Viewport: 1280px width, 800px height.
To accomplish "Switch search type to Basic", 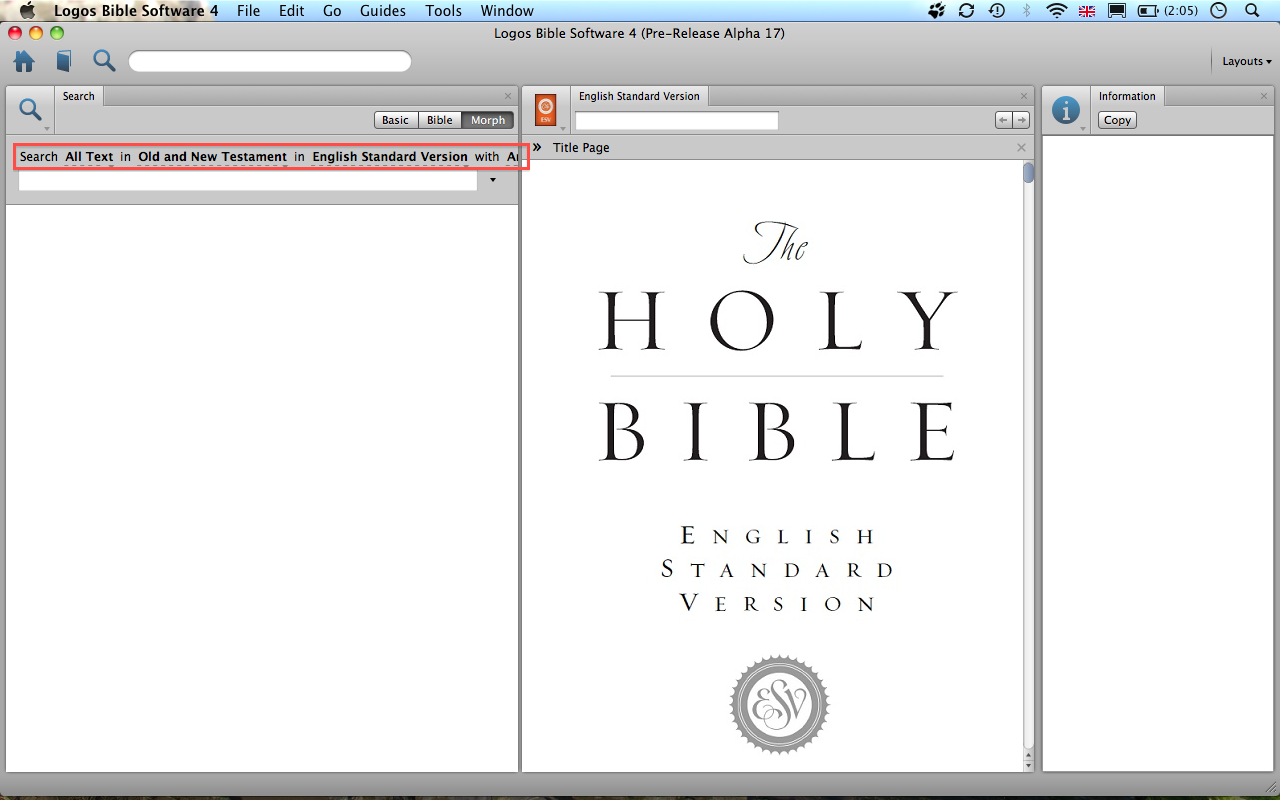I will pyautogui.click(x=396, y=120).
